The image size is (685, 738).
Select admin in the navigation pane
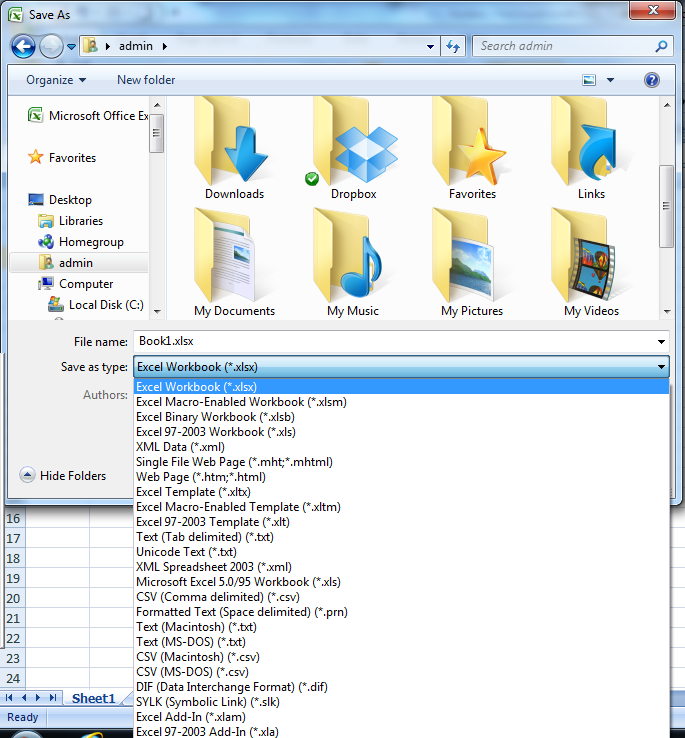pyautogui.click(x=79, y=263)
